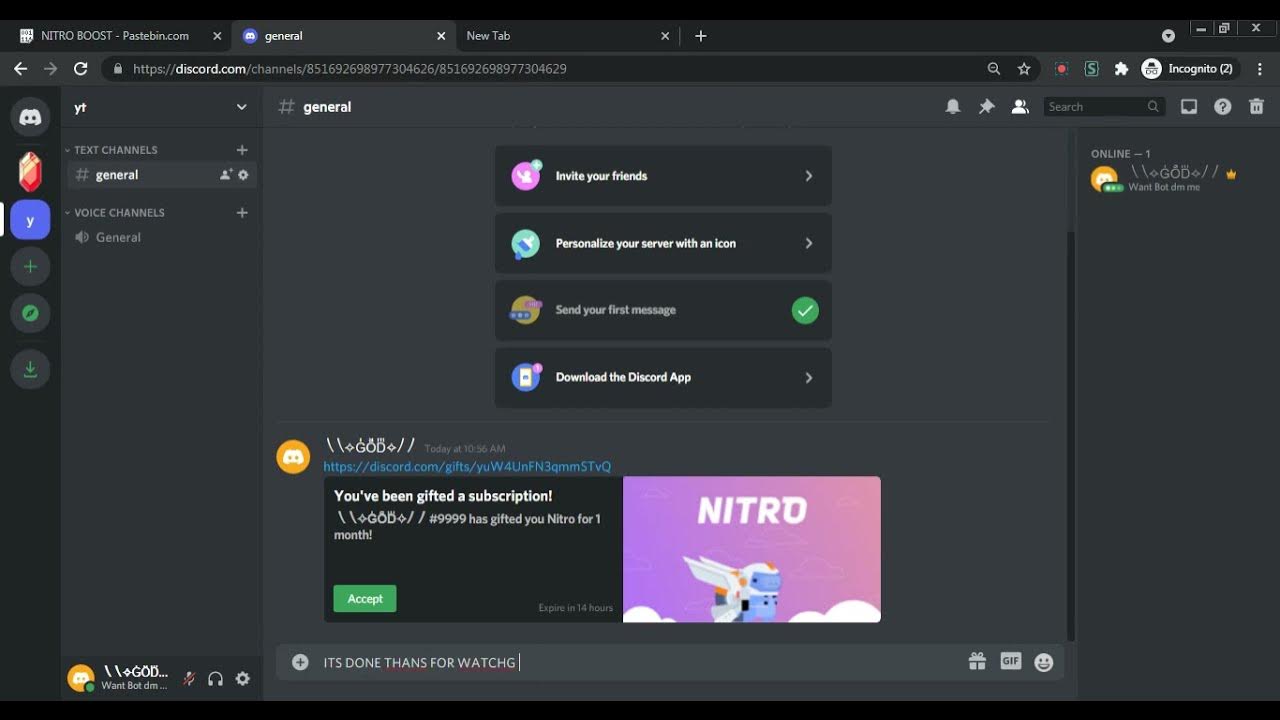1280x720 pixels.
Task: Create invite for general channel
Action: (x=226, y=175)
